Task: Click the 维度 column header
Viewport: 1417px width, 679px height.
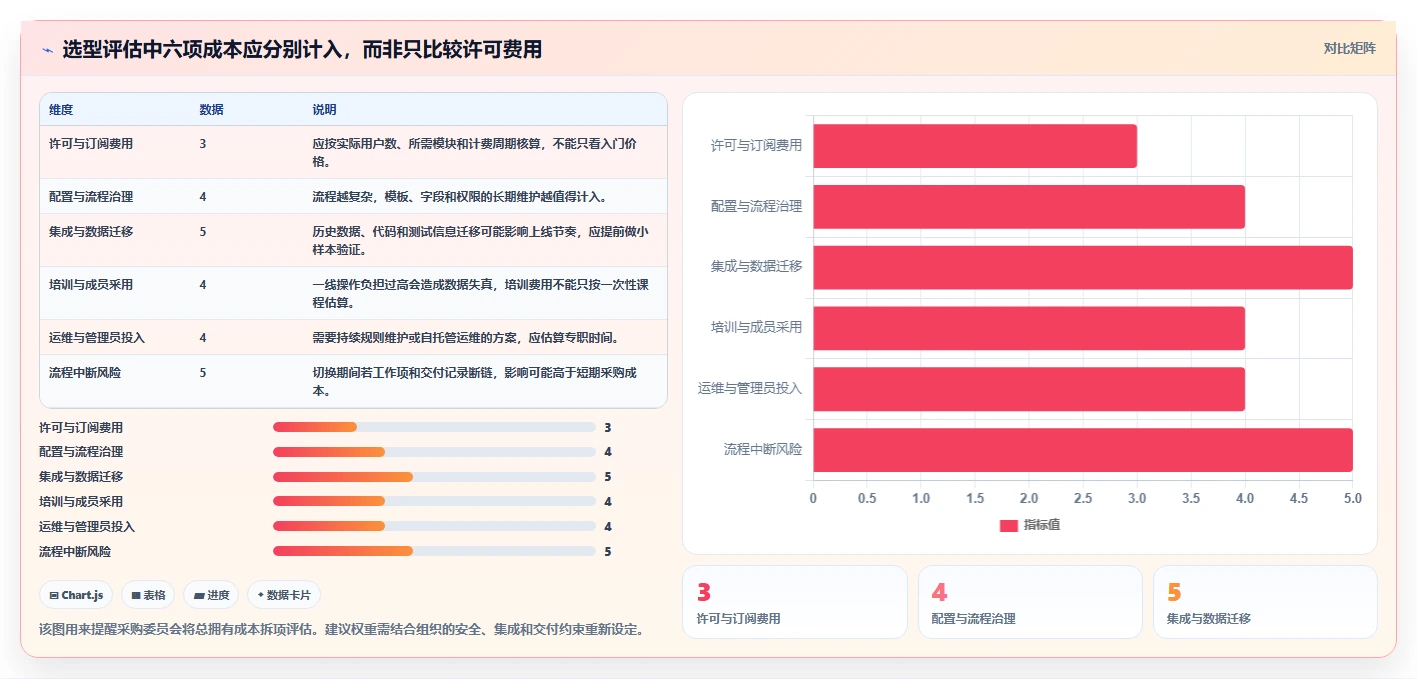Action: 61,110
